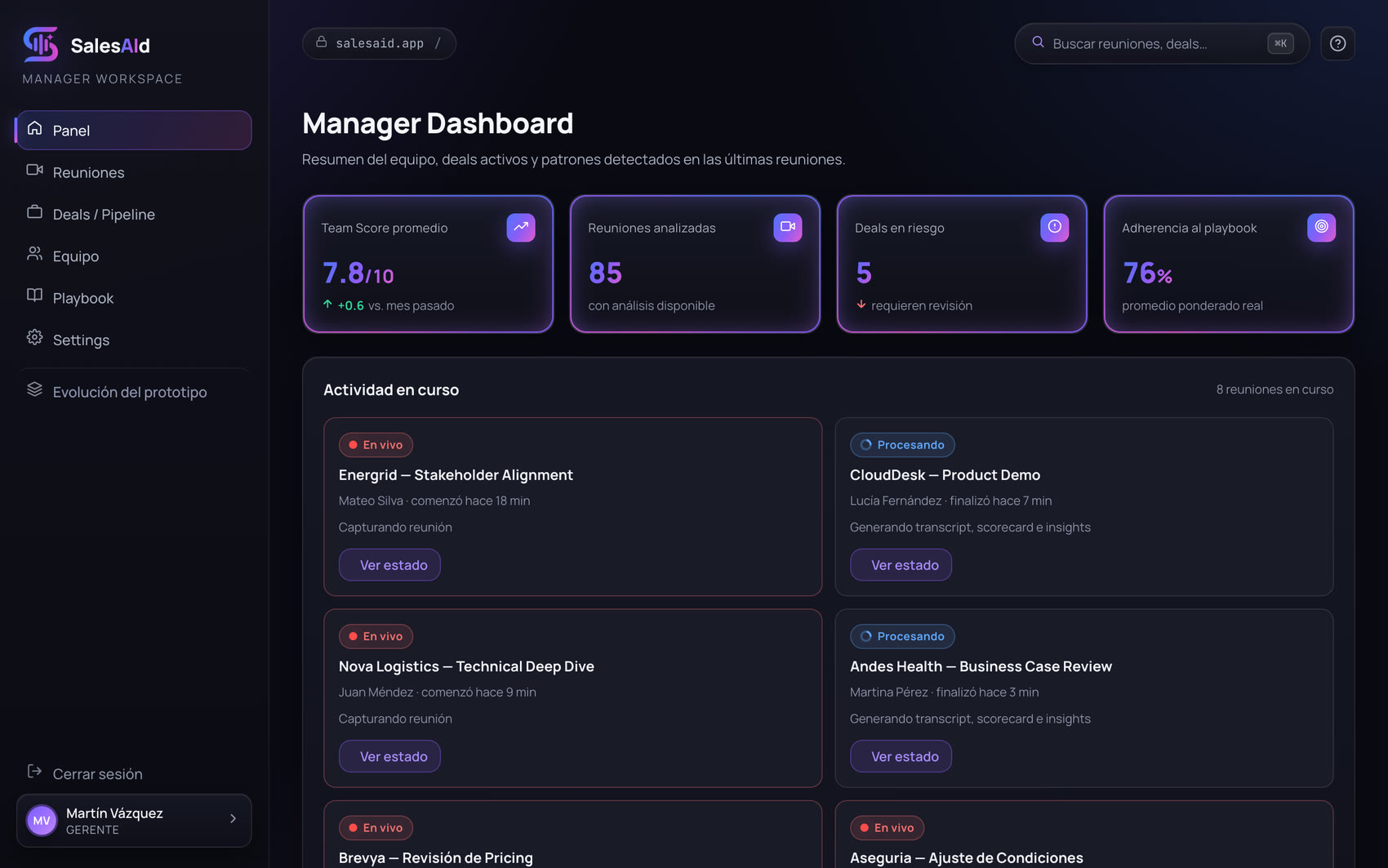Open help with the question mark icon

click(1337, 43)
